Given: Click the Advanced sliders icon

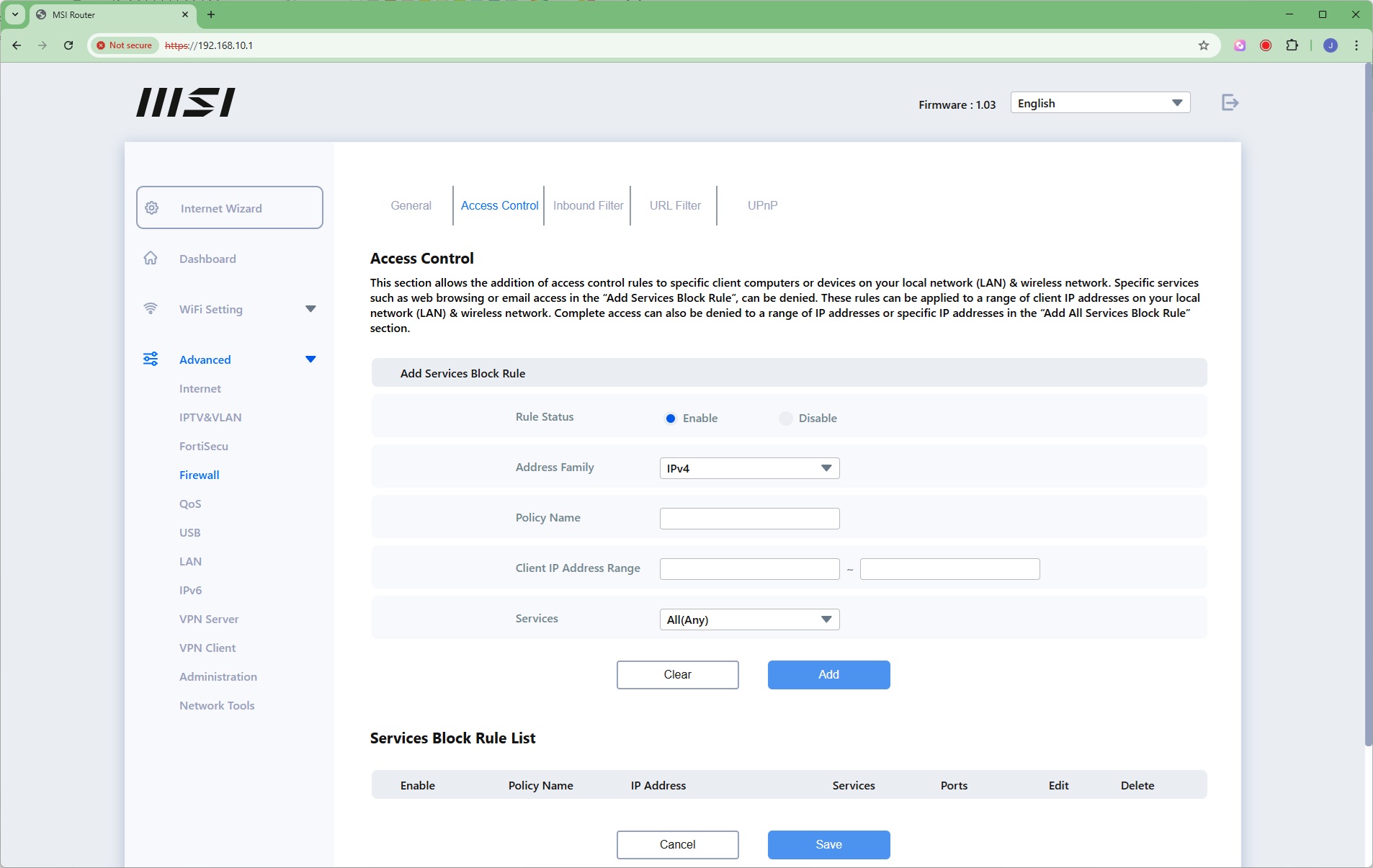Looking at the screenshot, I should [151, 359].
